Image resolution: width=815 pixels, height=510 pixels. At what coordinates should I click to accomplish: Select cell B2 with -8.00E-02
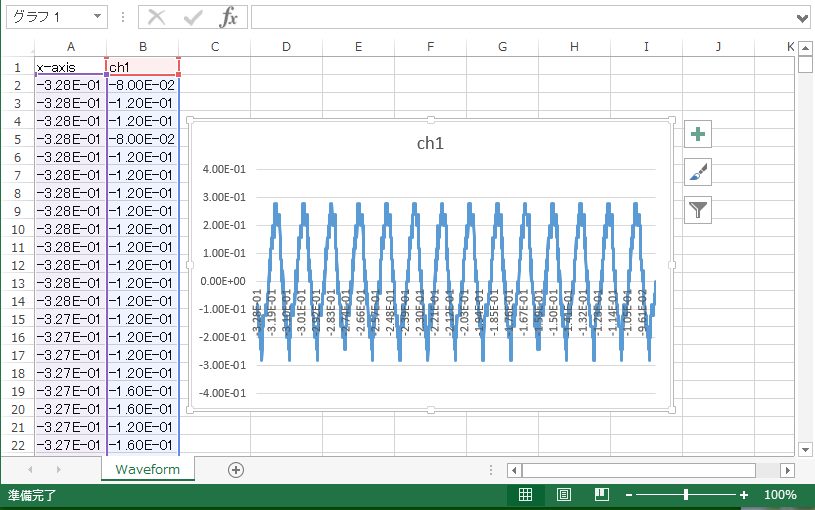(142, 85)
